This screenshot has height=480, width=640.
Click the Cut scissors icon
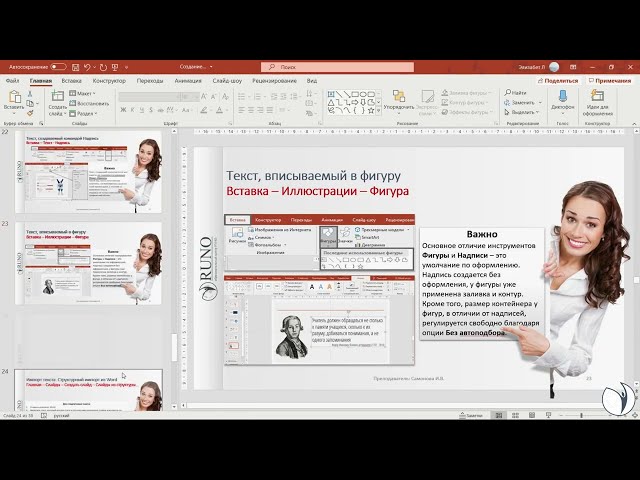[x=30, y=94]
